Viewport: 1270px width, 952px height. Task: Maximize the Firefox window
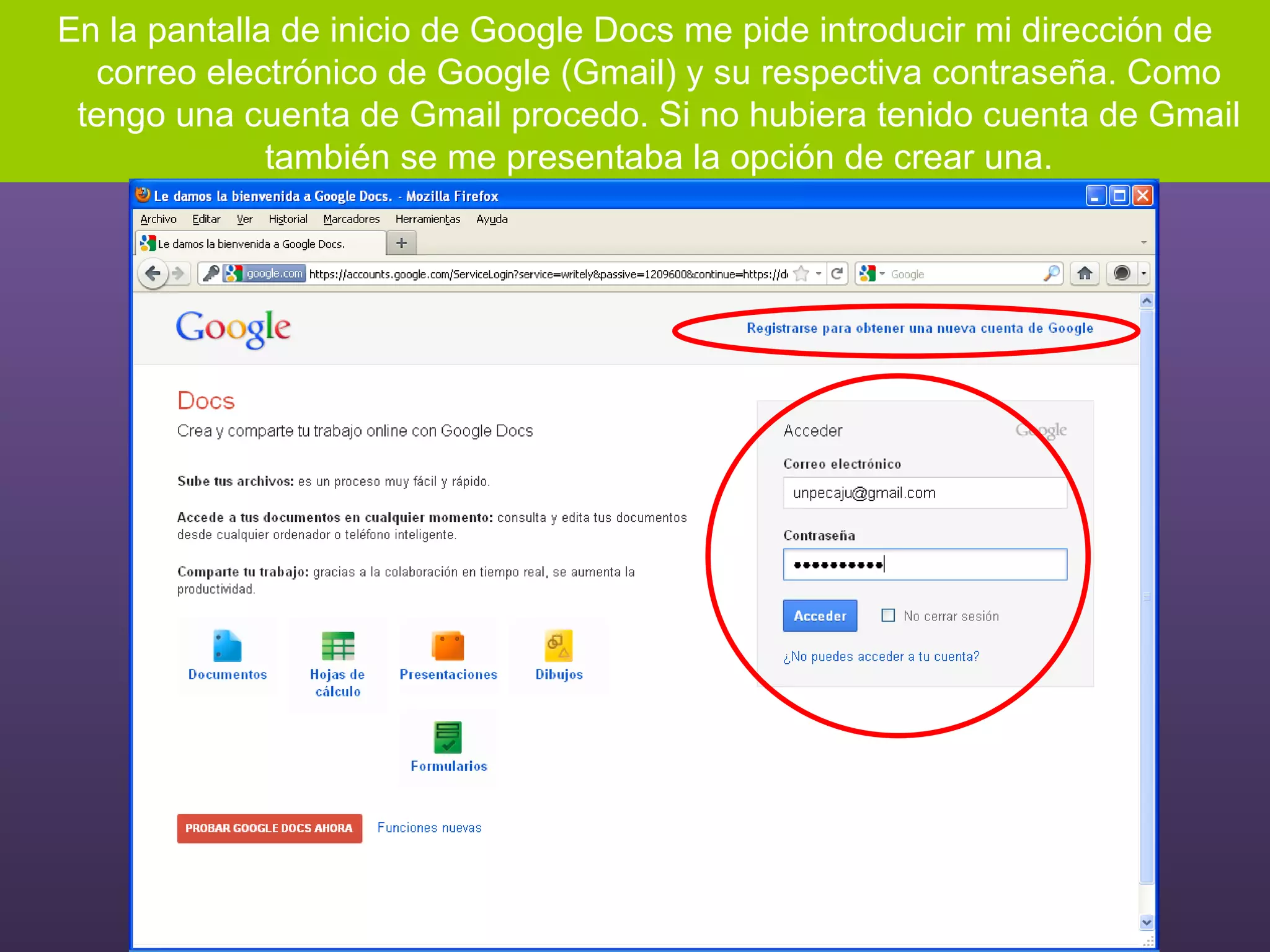1119,196
